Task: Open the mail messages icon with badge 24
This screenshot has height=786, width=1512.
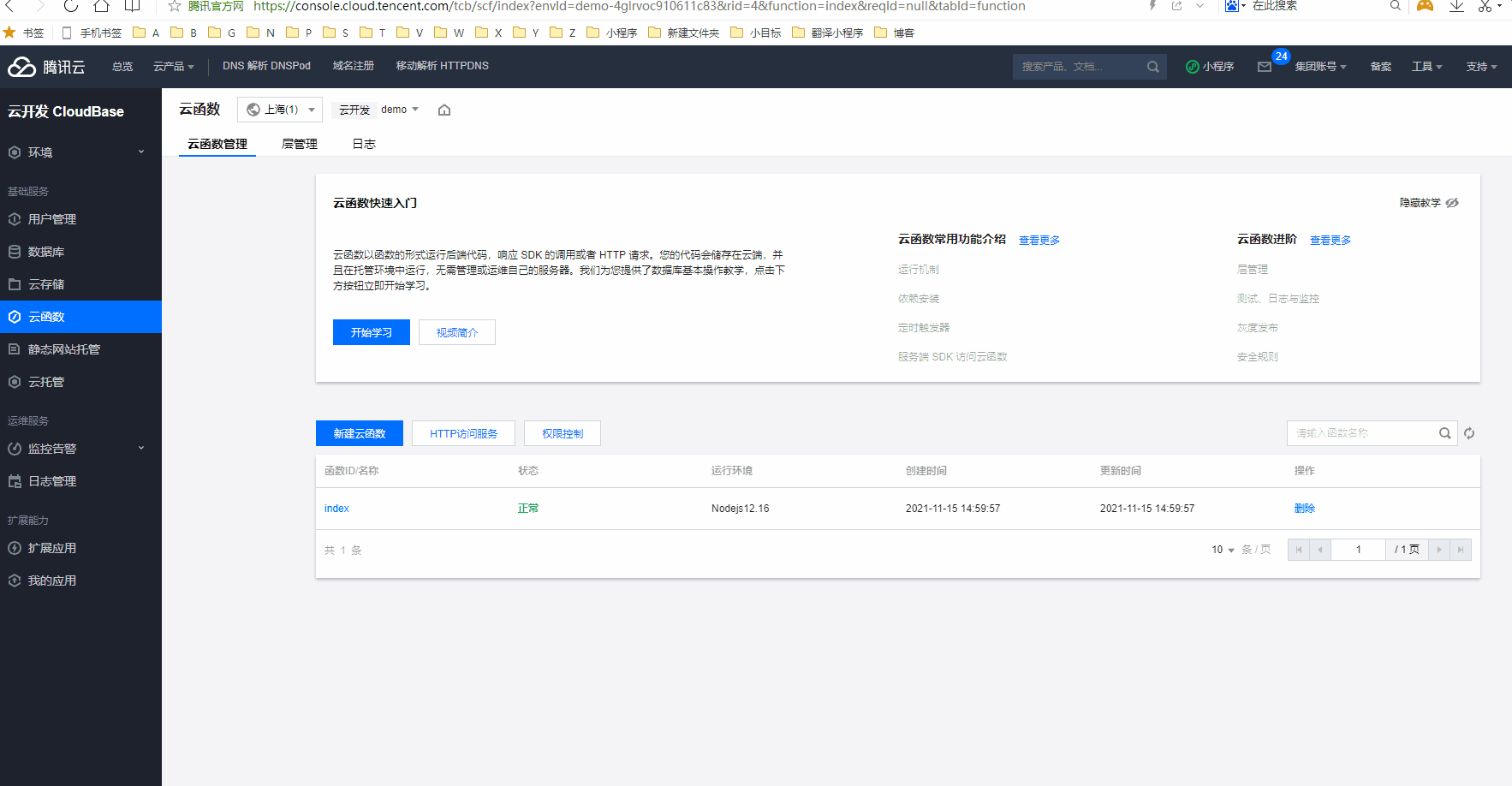Action: [x=1265, y=67]
